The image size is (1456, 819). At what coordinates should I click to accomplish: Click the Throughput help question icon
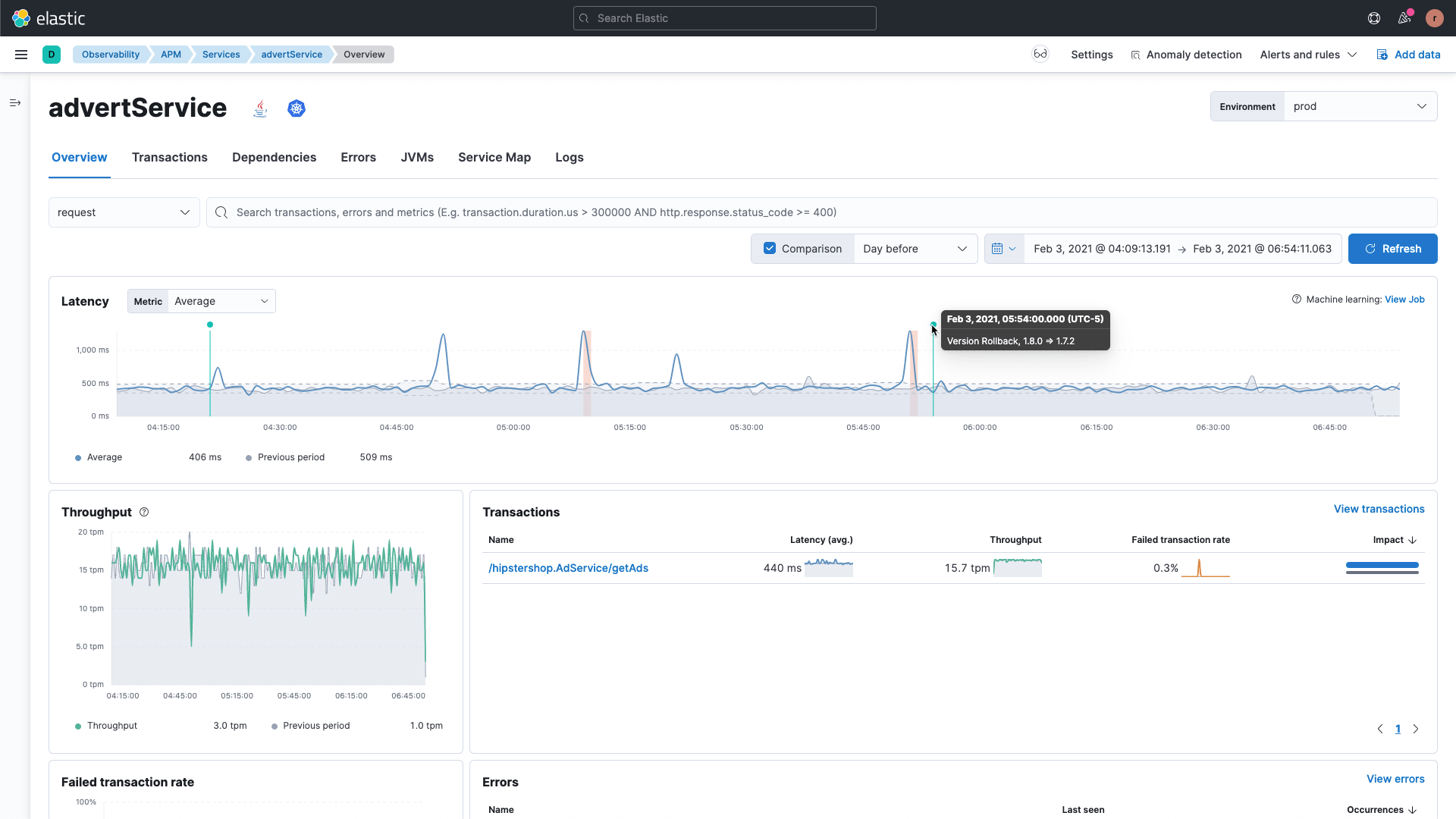144,512
